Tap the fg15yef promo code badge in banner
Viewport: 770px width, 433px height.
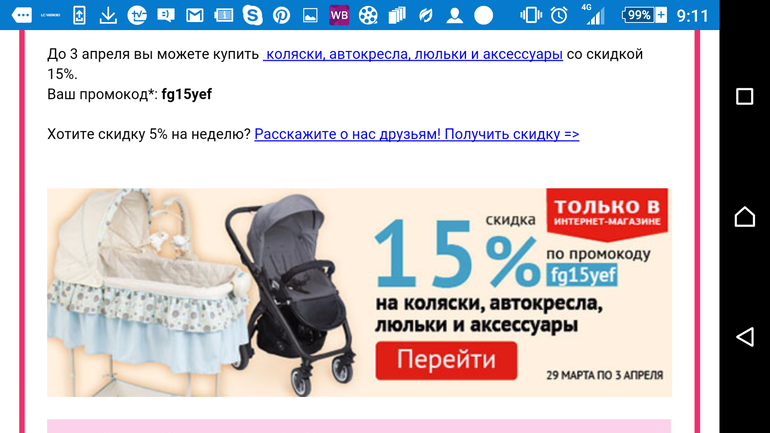click(x=582, y=275)
